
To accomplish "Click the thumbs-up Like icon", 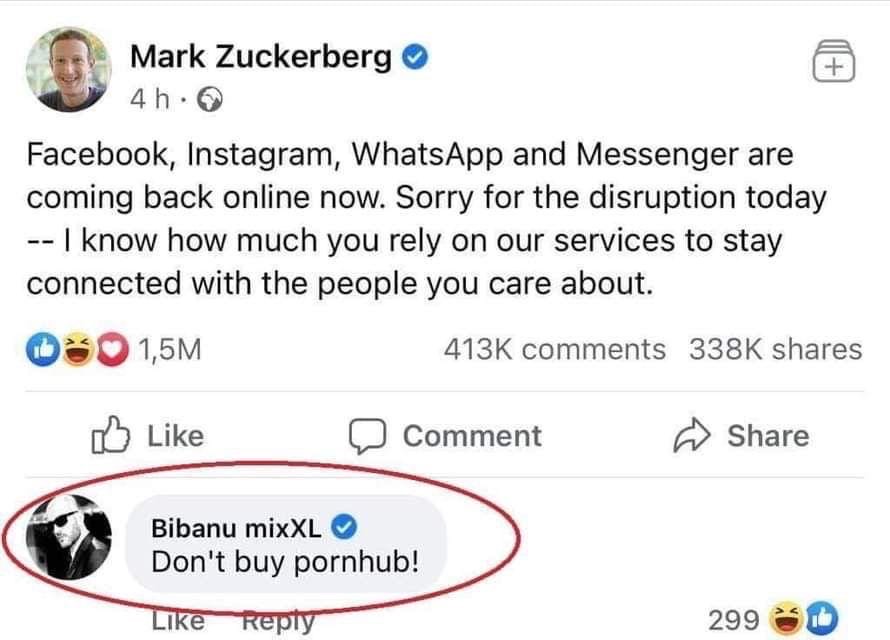I will click(x=111, y=436).
